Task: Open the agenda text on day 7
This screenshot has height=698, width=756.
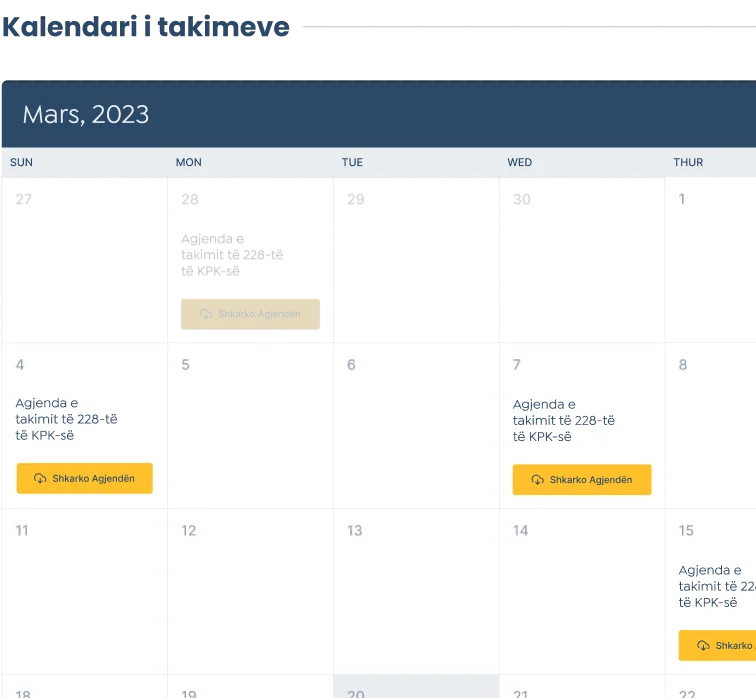Action: 564,420
